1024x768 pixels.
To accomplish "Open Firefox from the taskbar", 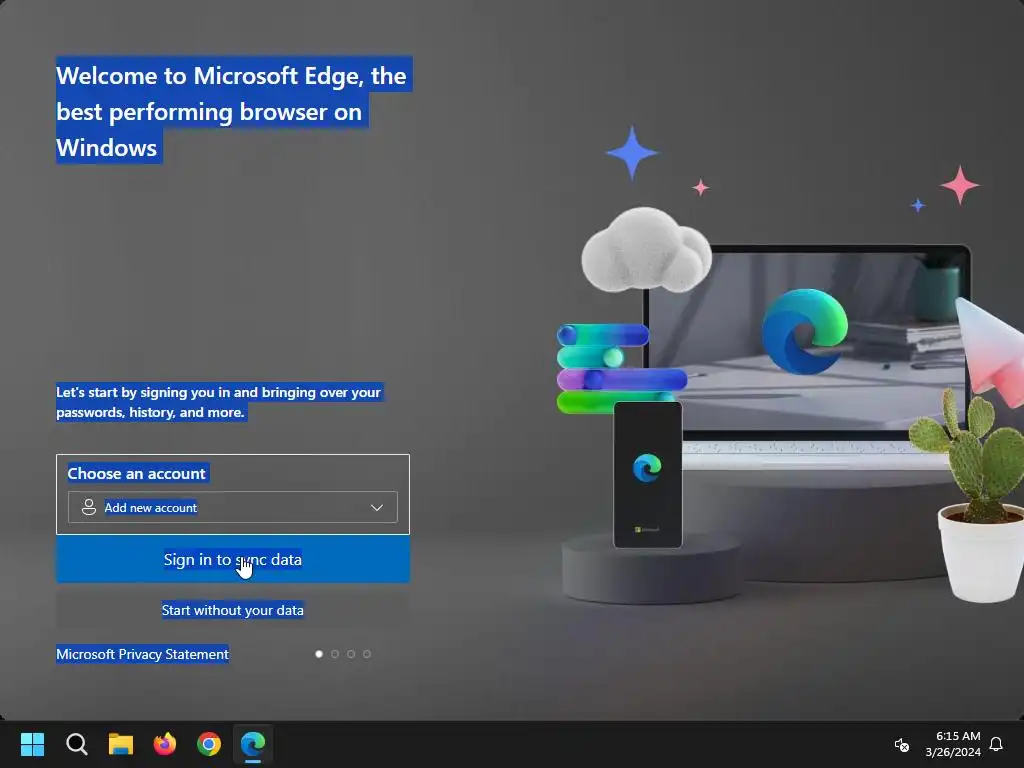I will (165, 744).
